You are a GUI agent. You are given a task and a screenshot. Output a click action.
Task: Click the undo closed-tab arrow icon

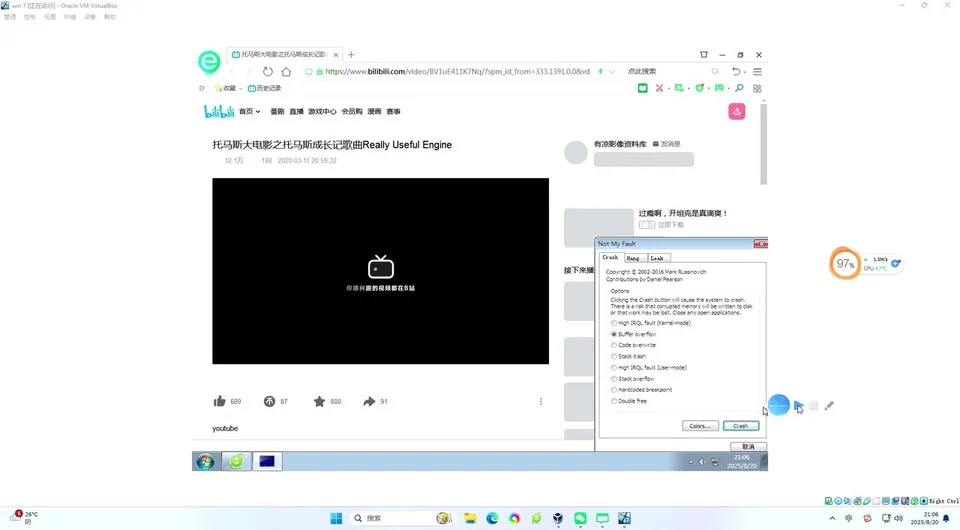coord(736,72)
